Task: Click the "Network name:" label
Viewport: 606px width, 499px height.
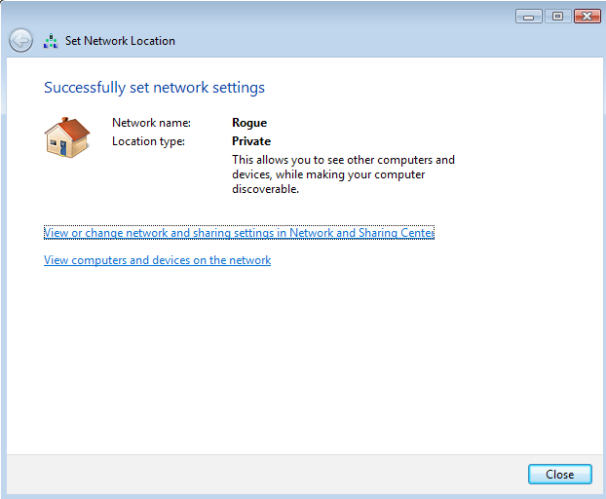Action: click(x=150, y=124)
